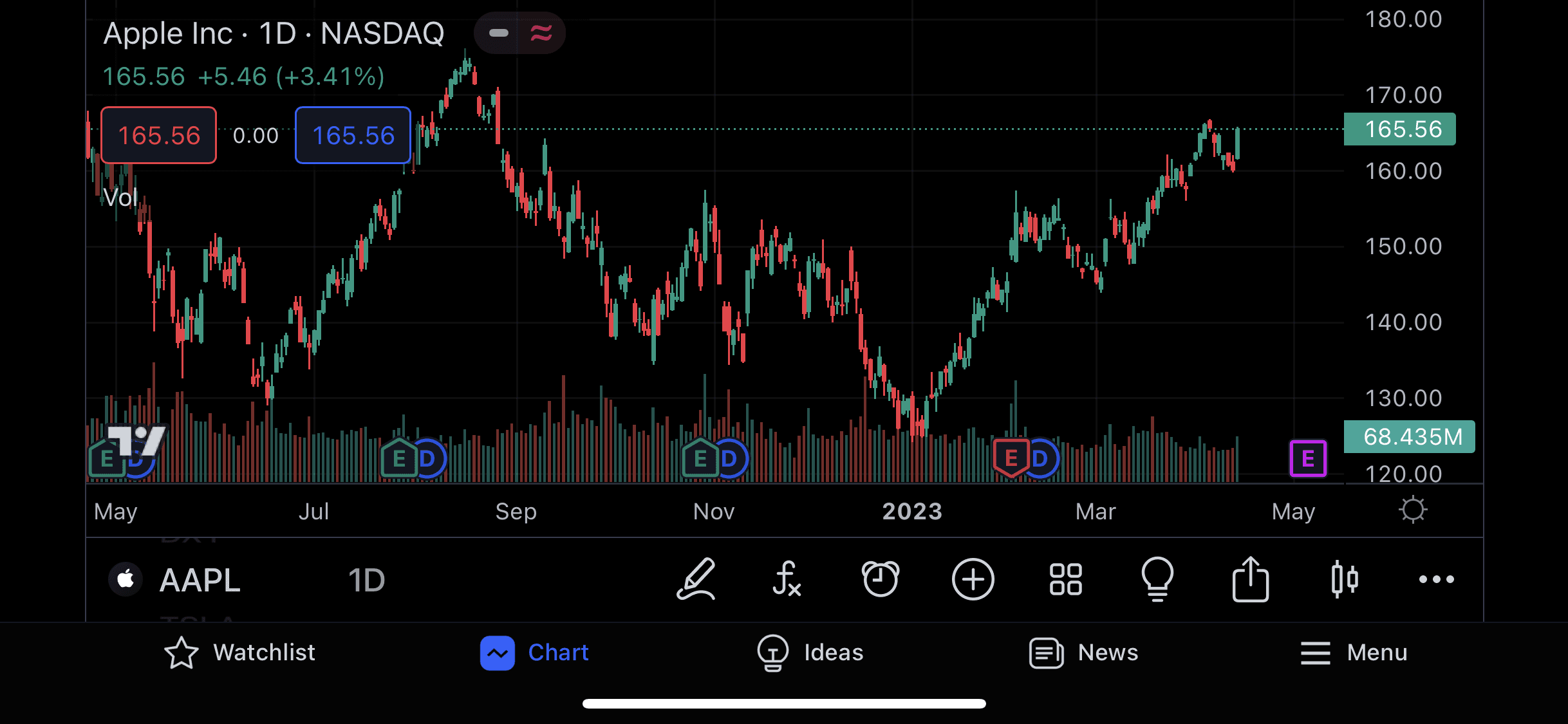Image resolution: width=1568 pixels, height=724 pixels.
Task: Open chart settings gear on time axis
Action: pyautogui.click(x=1413, y=510)
